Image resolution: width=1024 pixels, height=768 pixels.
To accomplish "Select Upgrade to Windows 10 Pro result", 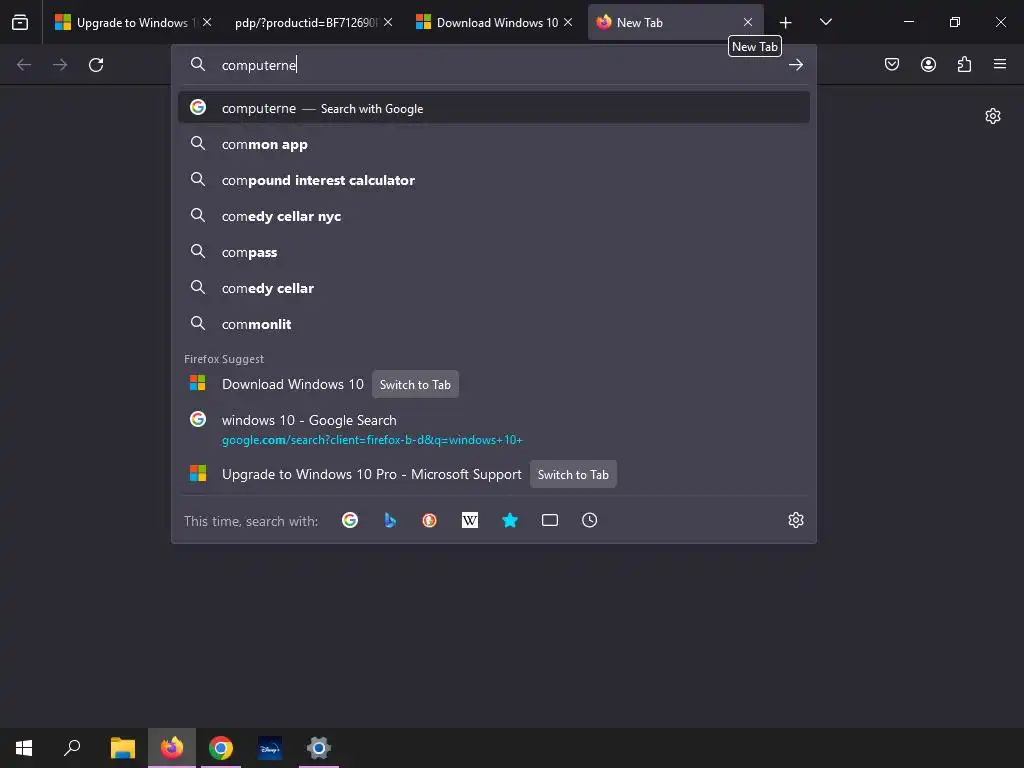I will click(372, 474).
